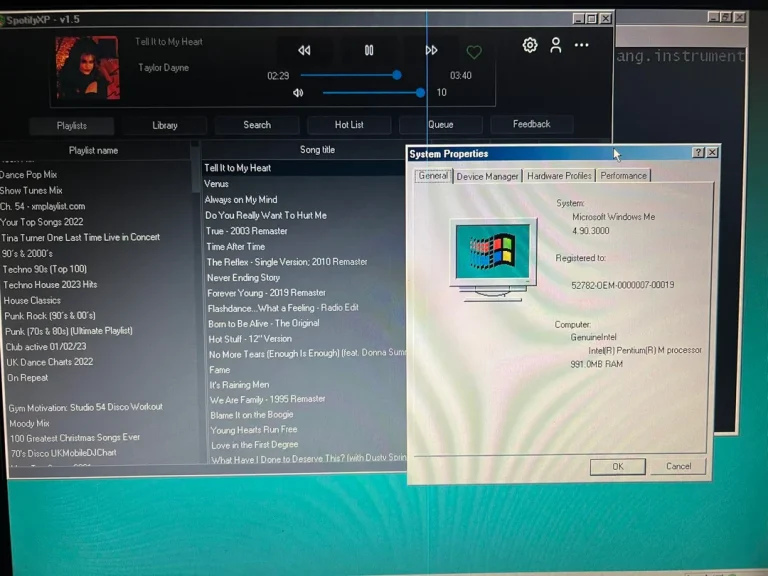Screen dimensions: 768x576
Task: Click Cancel in System Properties
Action: click(x=678, y=466)
